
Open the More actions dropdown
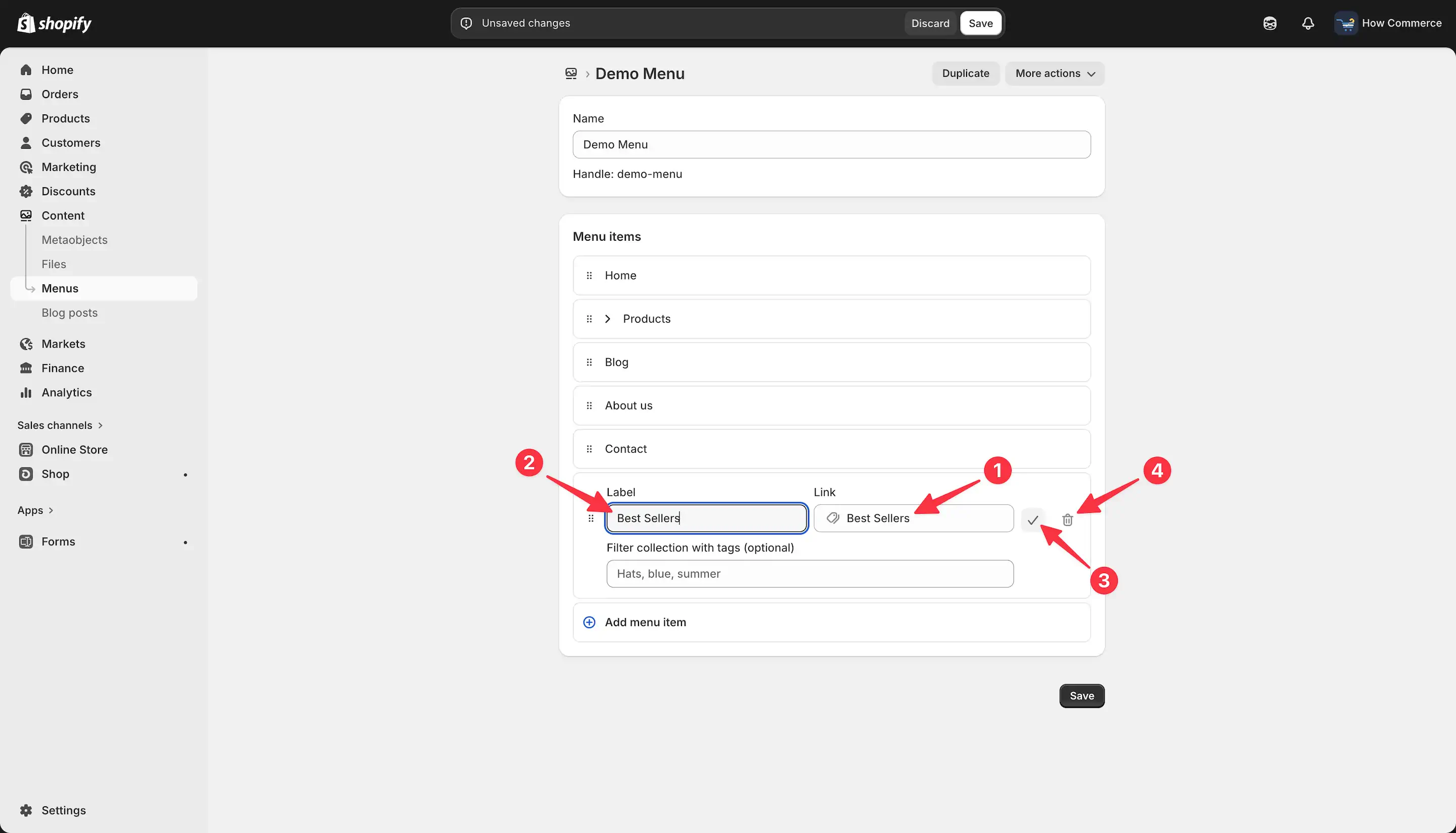(1055, 73)
